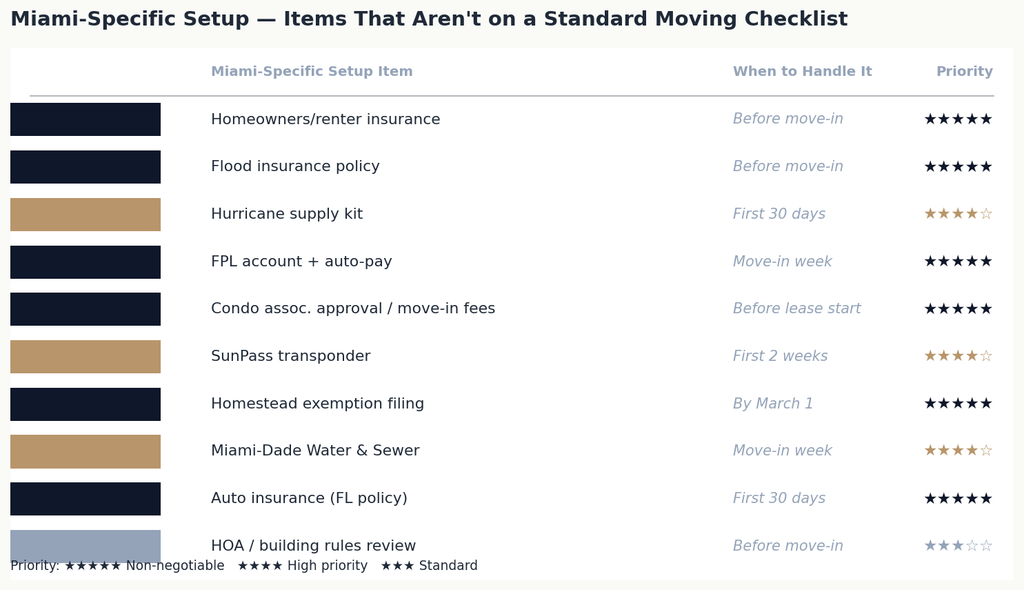
Task: Select the gray-blue bar beside HOA building rules review
Action: pyautogui.click(x=85, y=546)
